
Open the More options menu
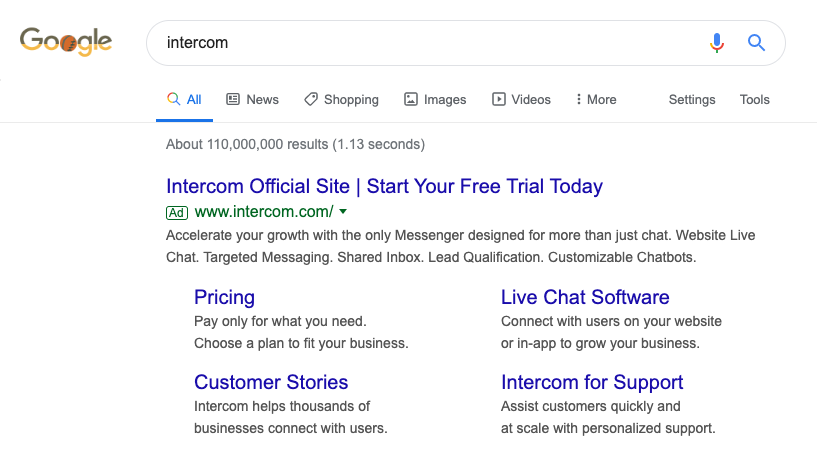coord(595,99)
